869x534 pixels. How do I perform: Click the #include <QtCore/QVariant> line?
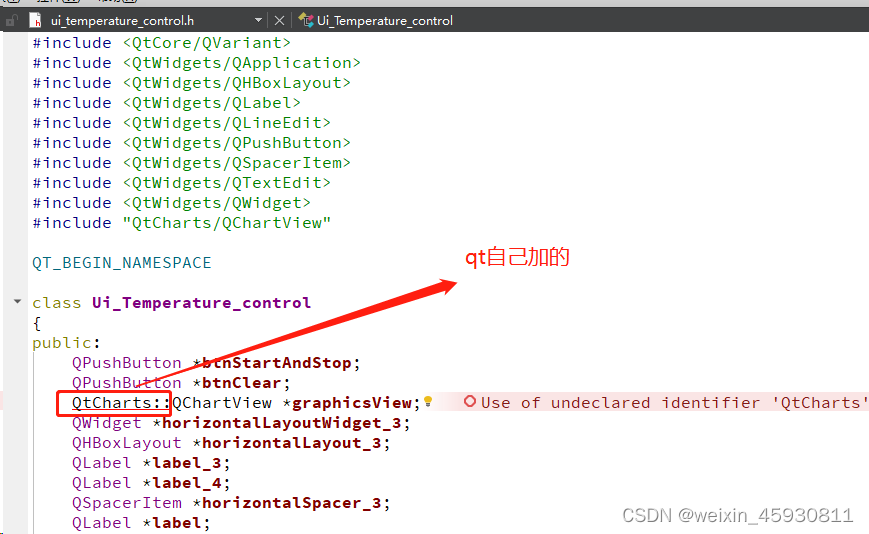coord(161,43)
